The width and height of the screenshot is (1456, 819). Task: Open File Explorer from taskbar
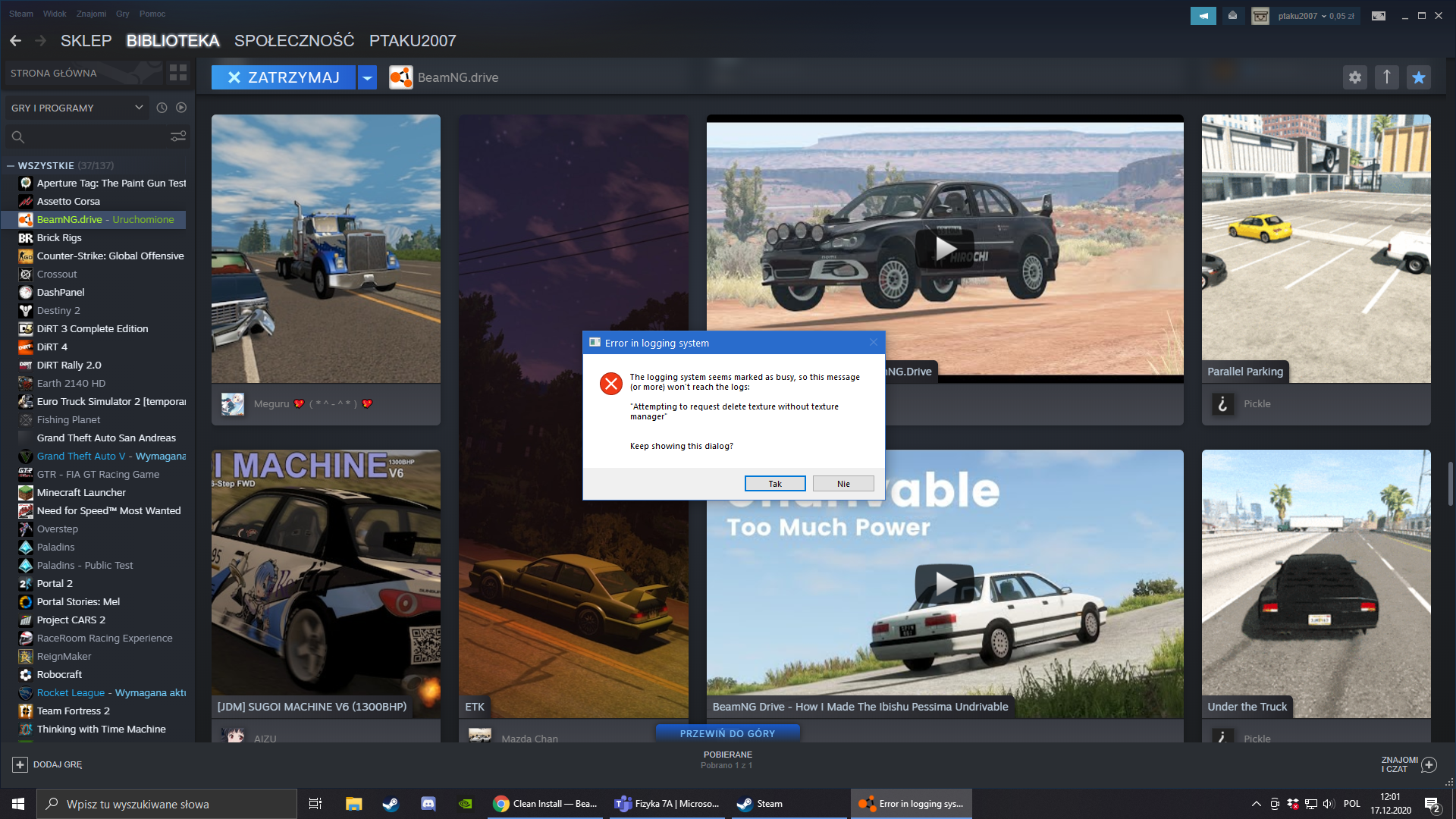tap(353, 804)
